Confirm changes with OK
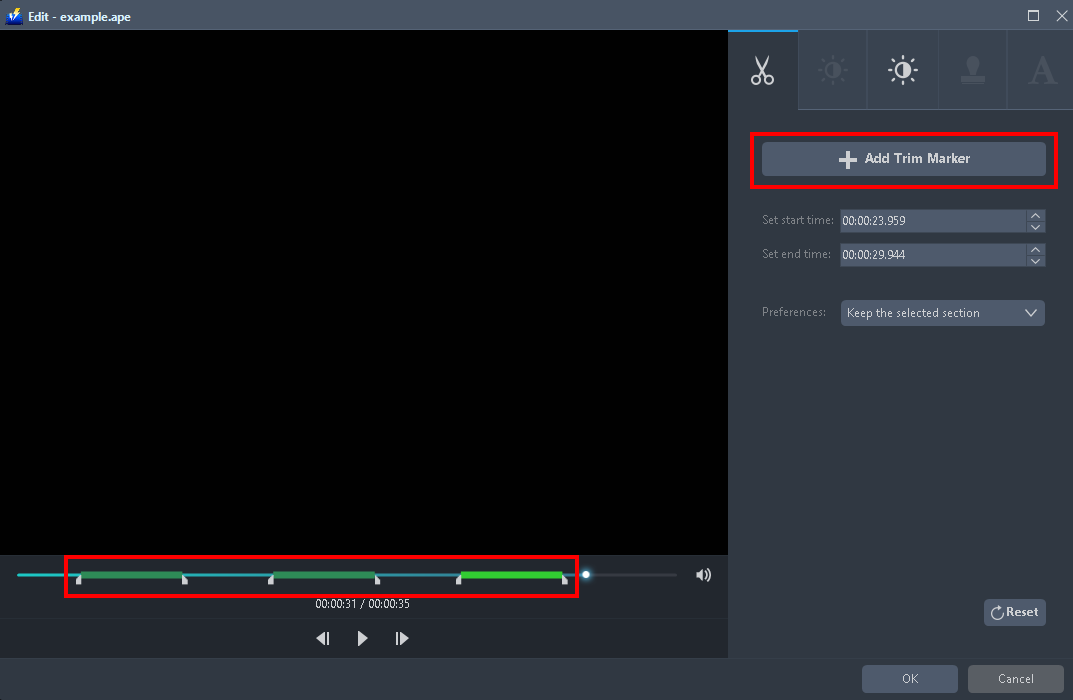 click(x=909, y=678)
